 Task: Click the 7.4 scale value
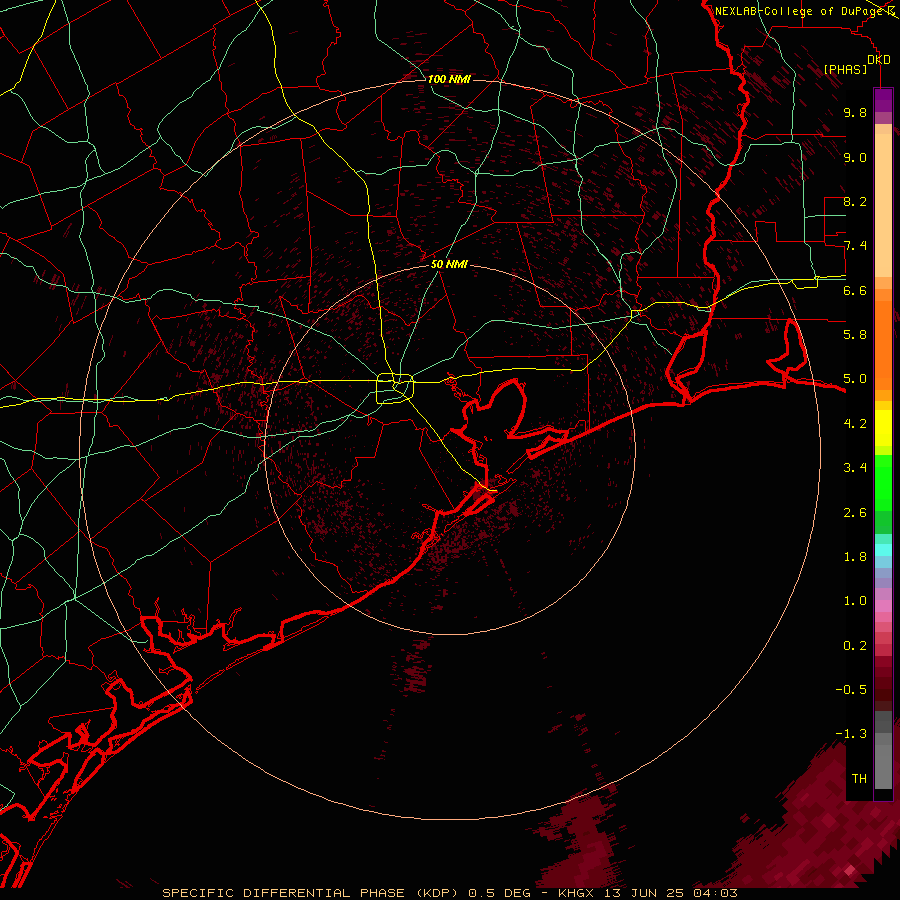point(855,246)
